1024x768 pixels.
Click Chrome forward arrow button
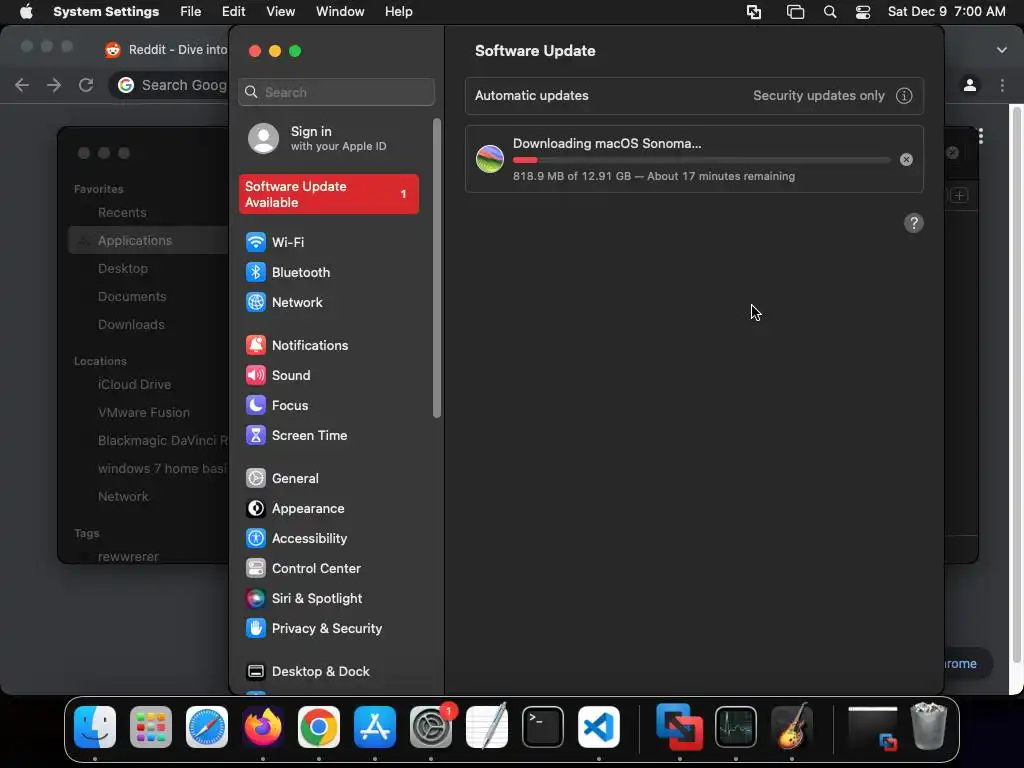point(54,85)
